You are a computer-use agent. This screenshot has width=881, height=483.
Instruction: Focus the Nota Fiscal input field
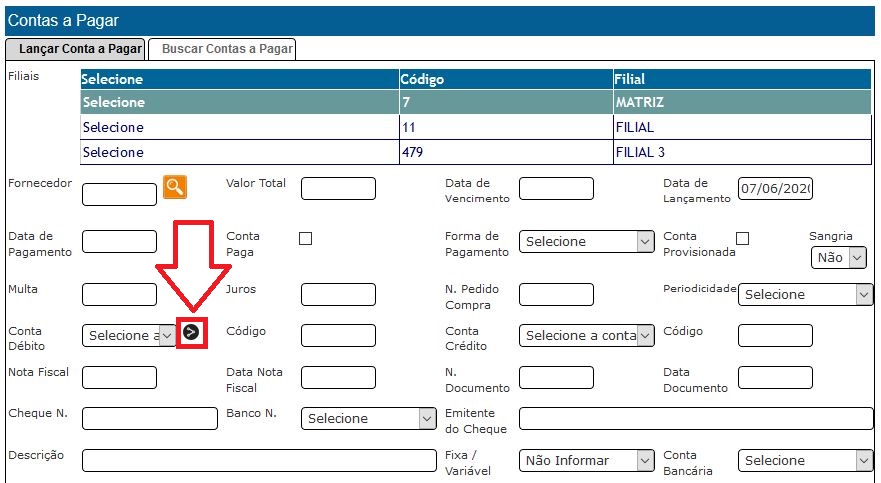pos(120,377)
